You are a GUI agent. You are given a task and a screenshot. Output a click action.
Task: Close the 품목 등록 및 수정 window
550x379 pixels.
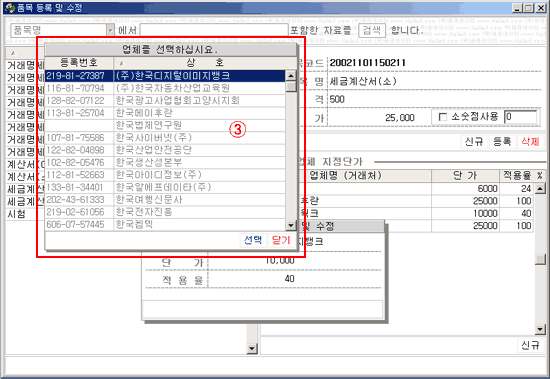(541, 8)
